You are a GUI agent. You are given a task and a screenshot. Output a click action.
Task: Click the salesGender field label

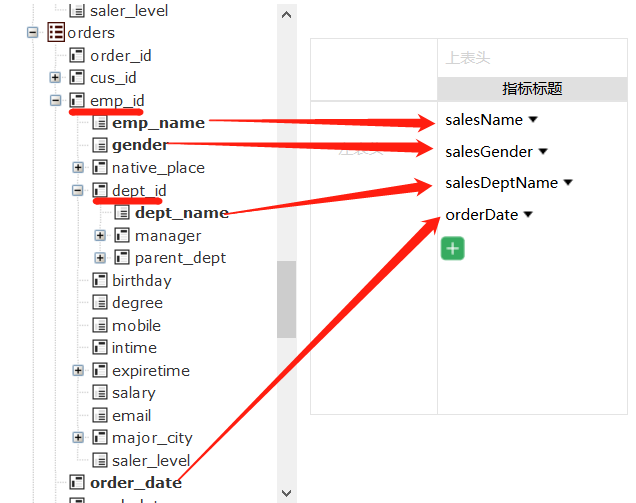click(x=489, y=152)
